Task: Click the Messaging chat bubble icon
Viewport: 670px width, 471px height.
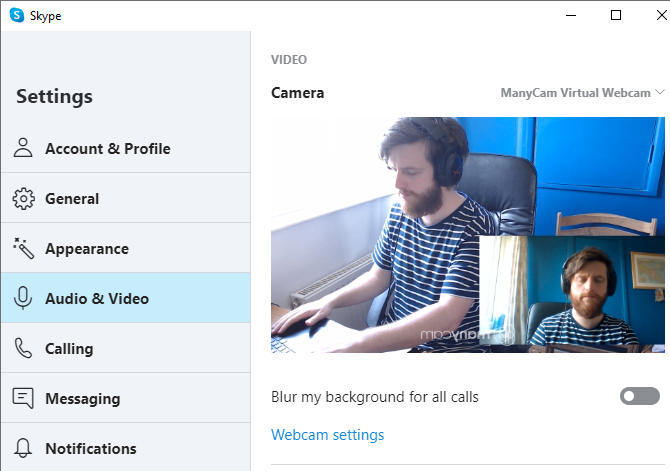Action: (23, 399)
